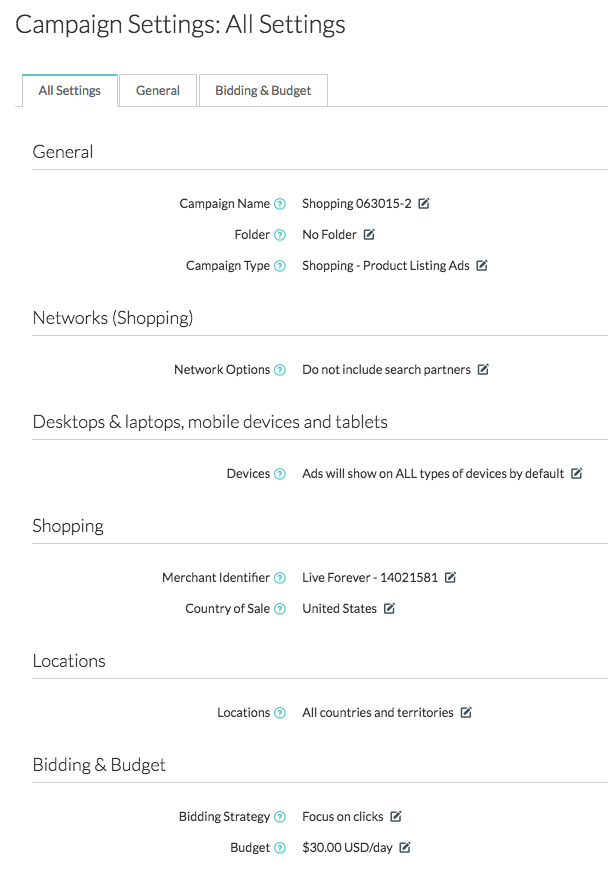Edit the Locations setting
608x869 pixels.
click(x=466, y=713)
